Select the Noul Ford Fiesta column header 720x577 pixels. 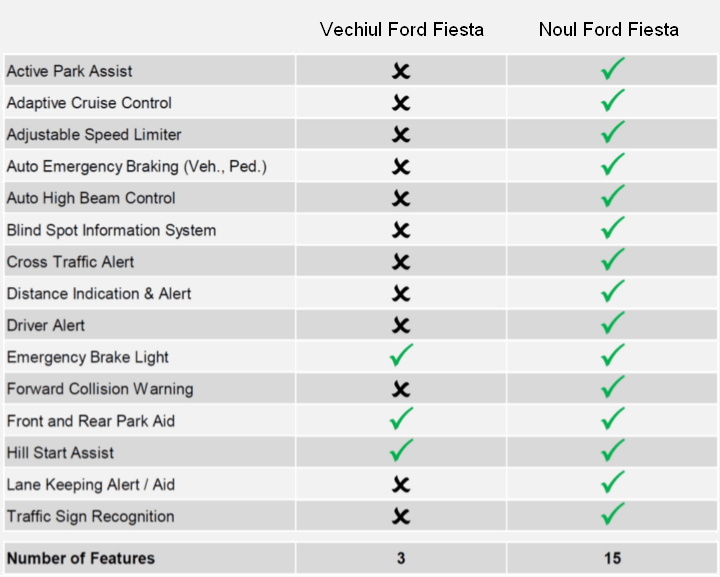[608, 29]
